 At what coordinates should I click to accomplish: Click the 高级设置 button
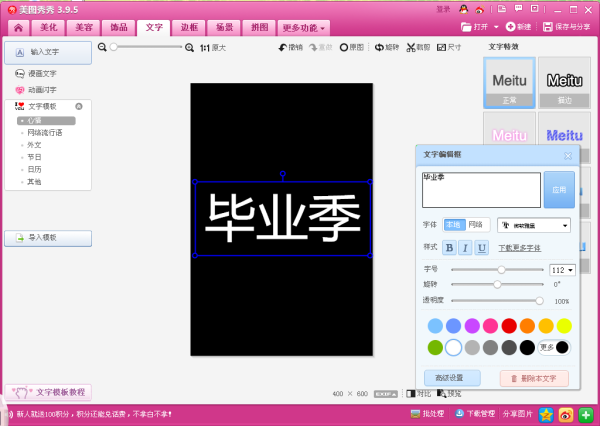point(452,378)
